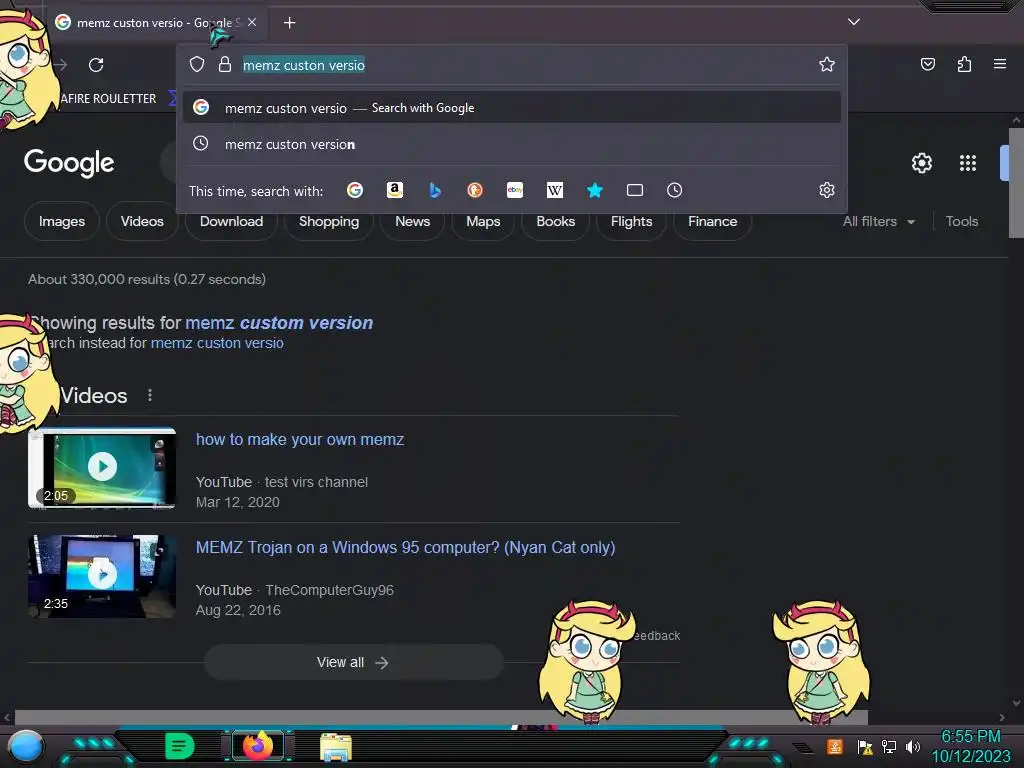The width and height of the screenshot is (1024, 768).
Task: Switch to the Shopping results tab
Action: coord(328,221)
